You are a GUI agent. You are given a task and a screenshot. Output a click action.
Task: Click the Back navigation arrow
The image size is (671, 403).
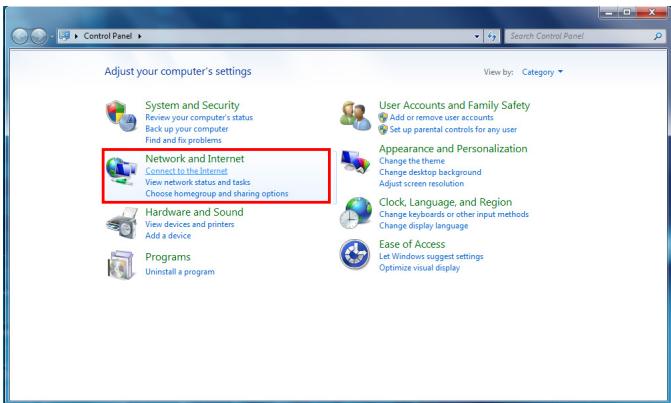[20, 36]
